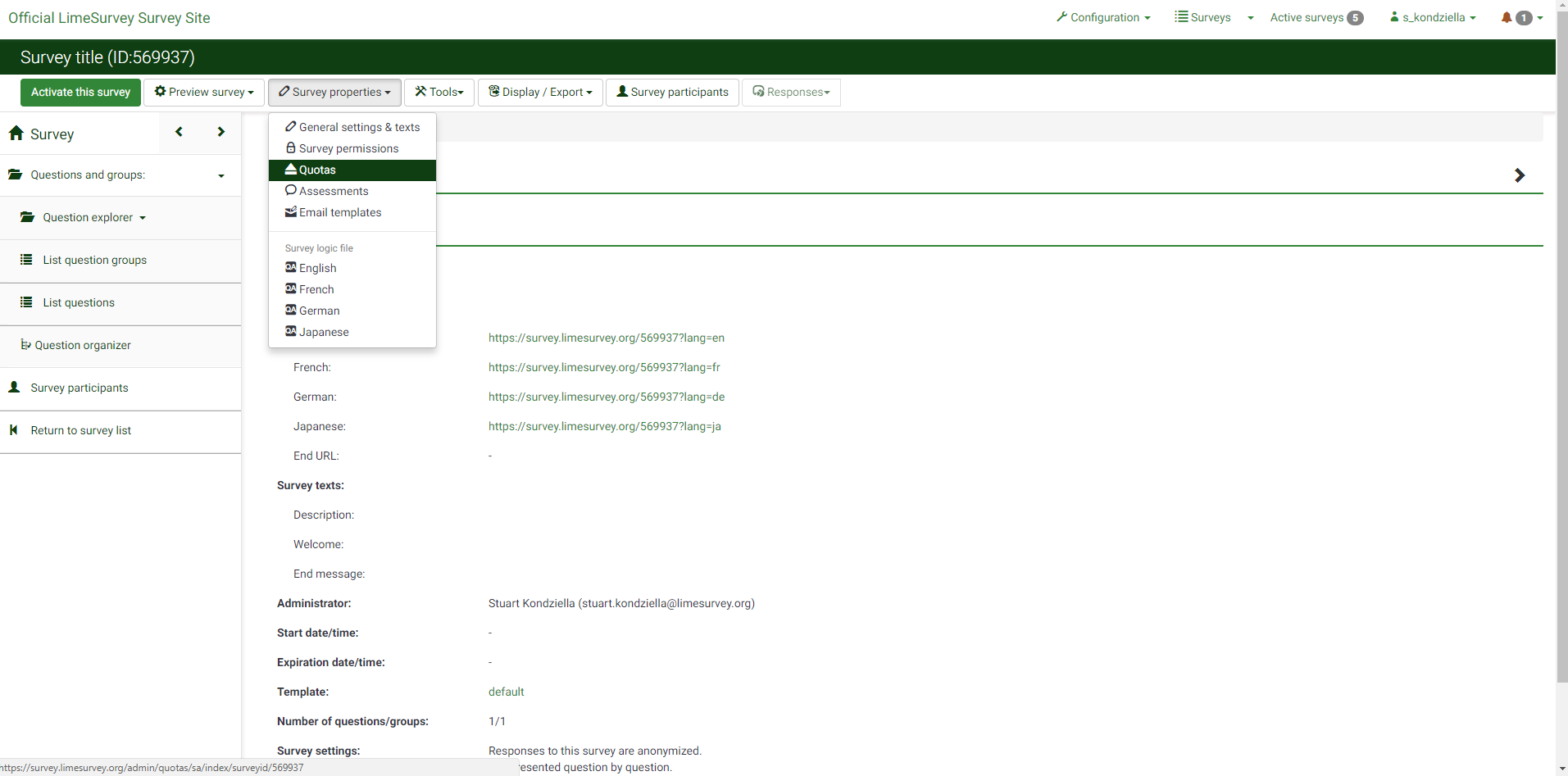Open the Preview survey dropdown
1568x776 pixels.
[204, 92]
